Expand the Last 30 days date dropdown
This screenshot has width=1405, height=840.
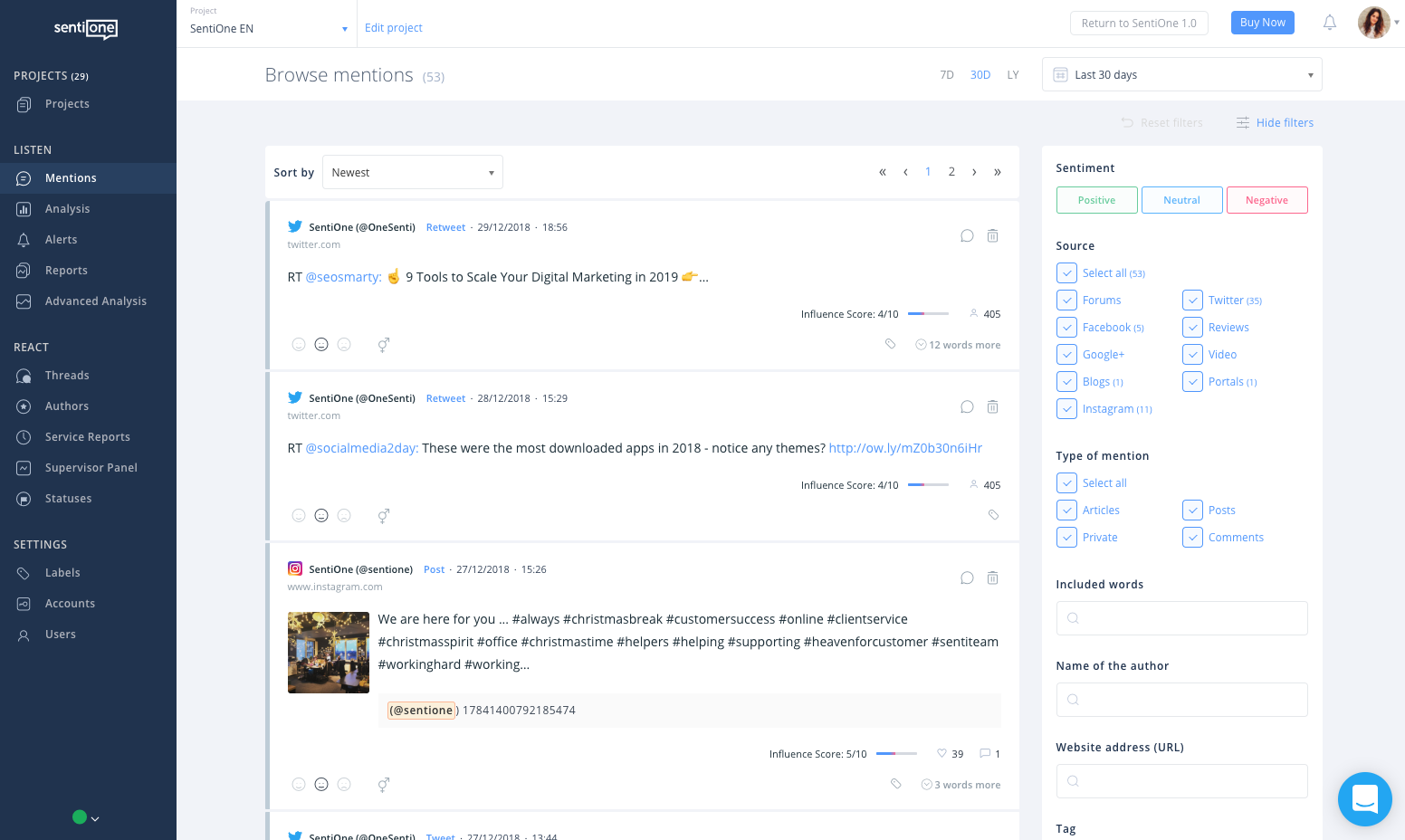pyautogui.click(x=1181, y=75)
